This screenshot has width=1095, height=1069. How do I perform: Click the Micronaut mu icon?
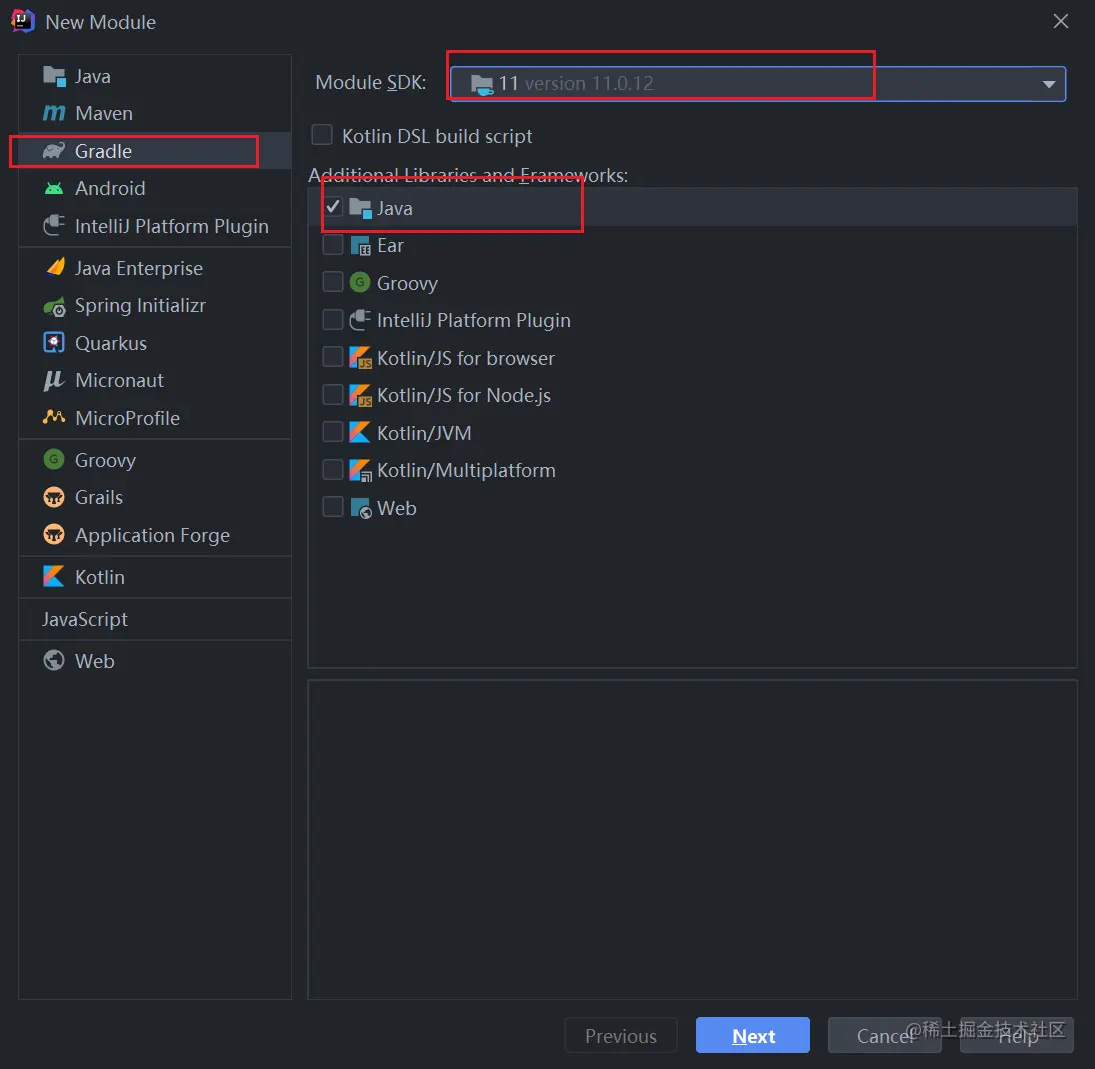54,381
